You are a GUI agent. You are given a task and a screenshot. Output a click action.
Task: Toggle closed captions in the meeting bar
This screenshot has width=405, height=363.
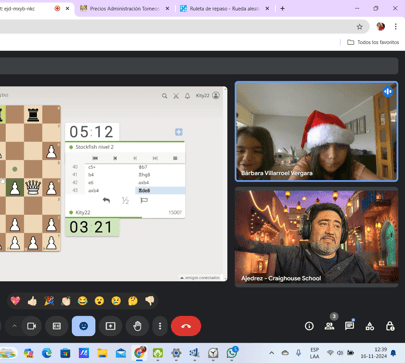[x=57, y=326]
